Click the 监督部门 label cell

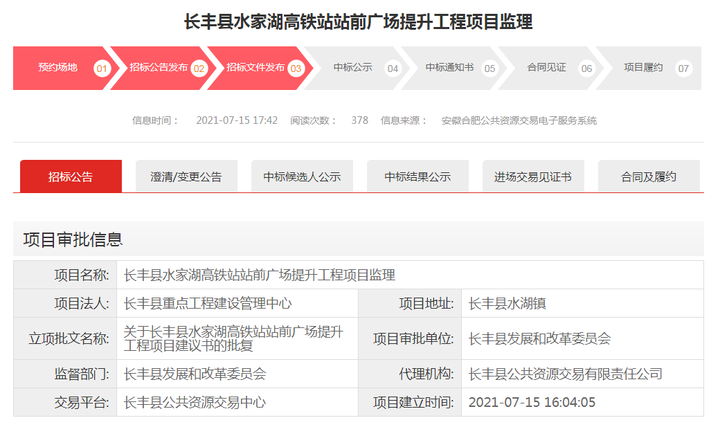[x=65, y=374]
